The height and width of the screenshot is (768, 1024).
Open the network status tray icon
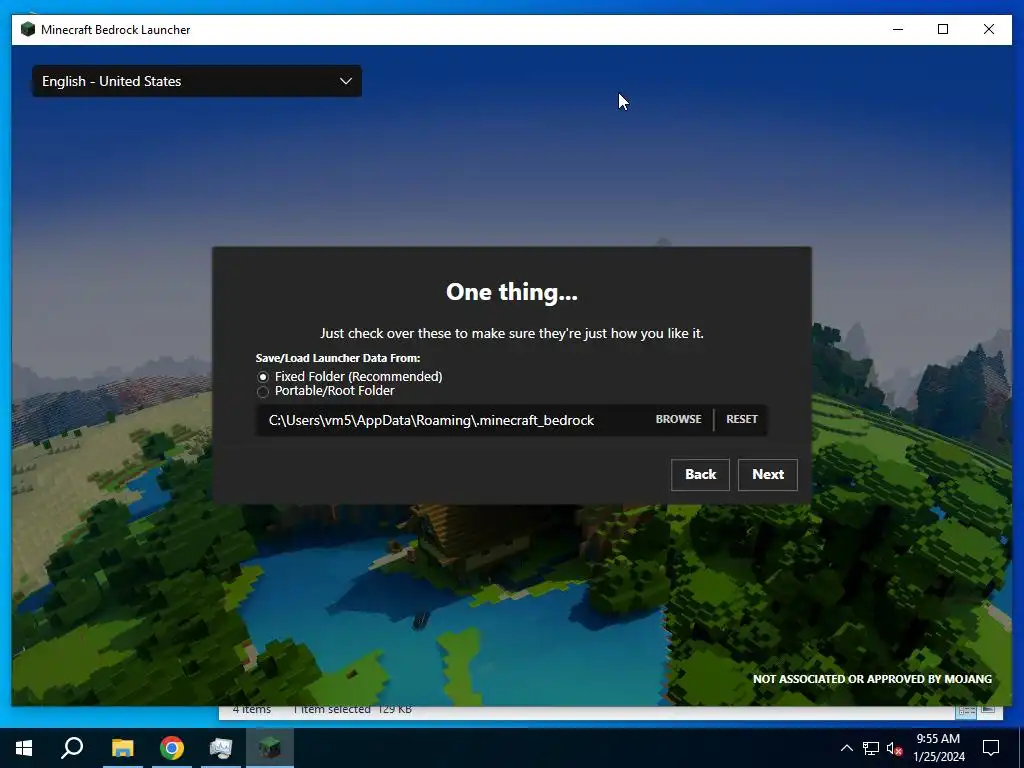871,748
